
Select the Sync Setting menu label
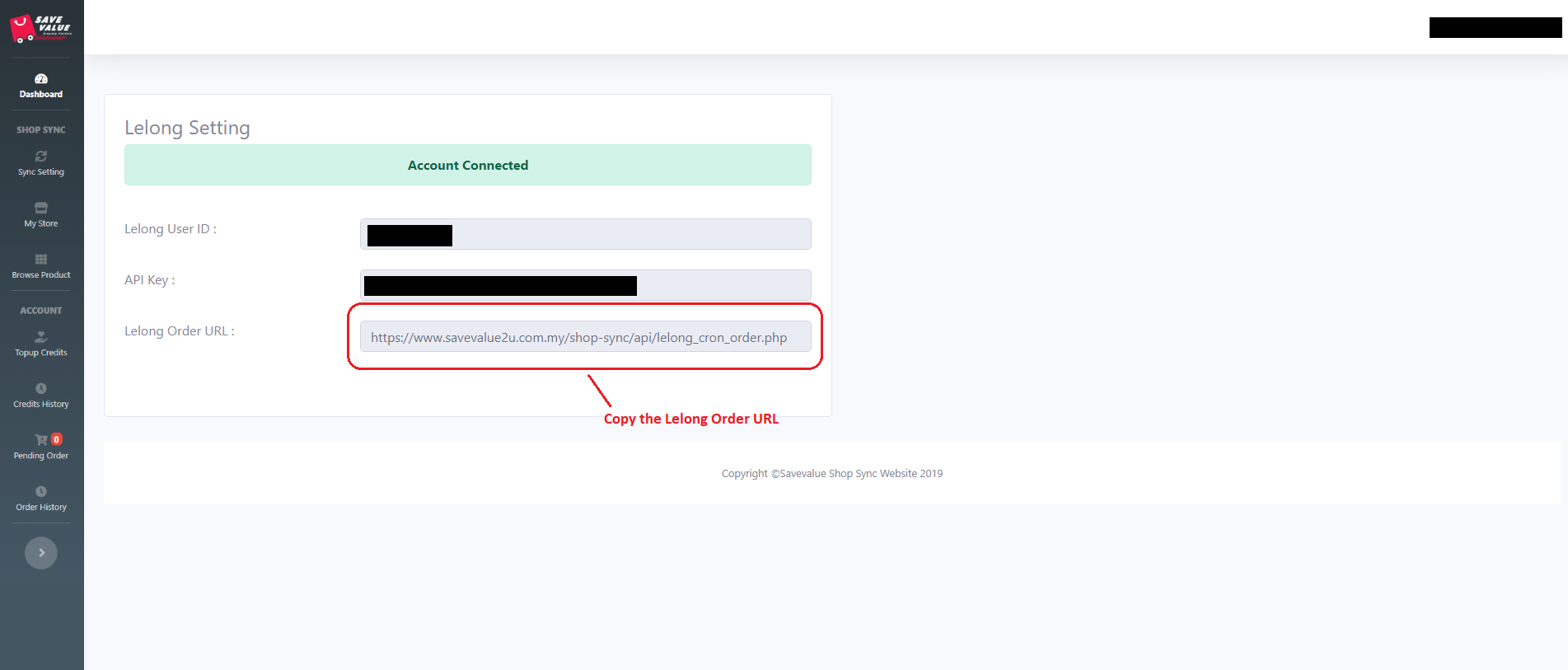pyautogui.click(x=41, y=172)
